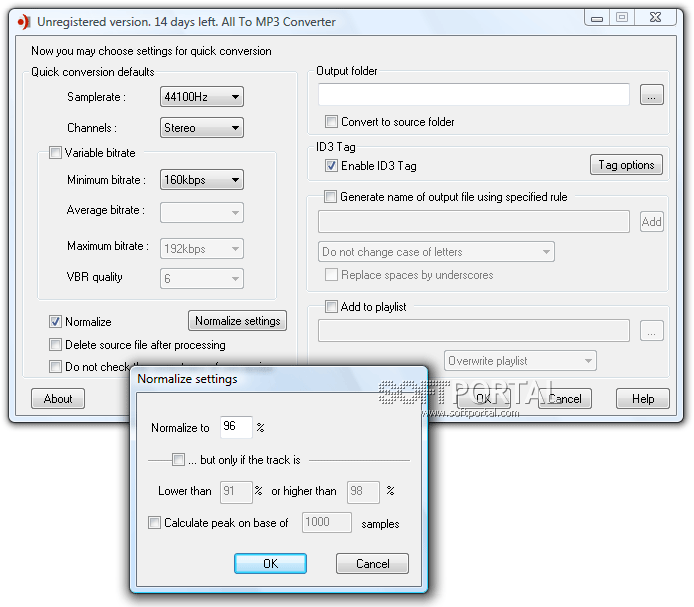694x607 pixels.
Task: Click Cancel in the main converter window
Action: tap(565, 398)
